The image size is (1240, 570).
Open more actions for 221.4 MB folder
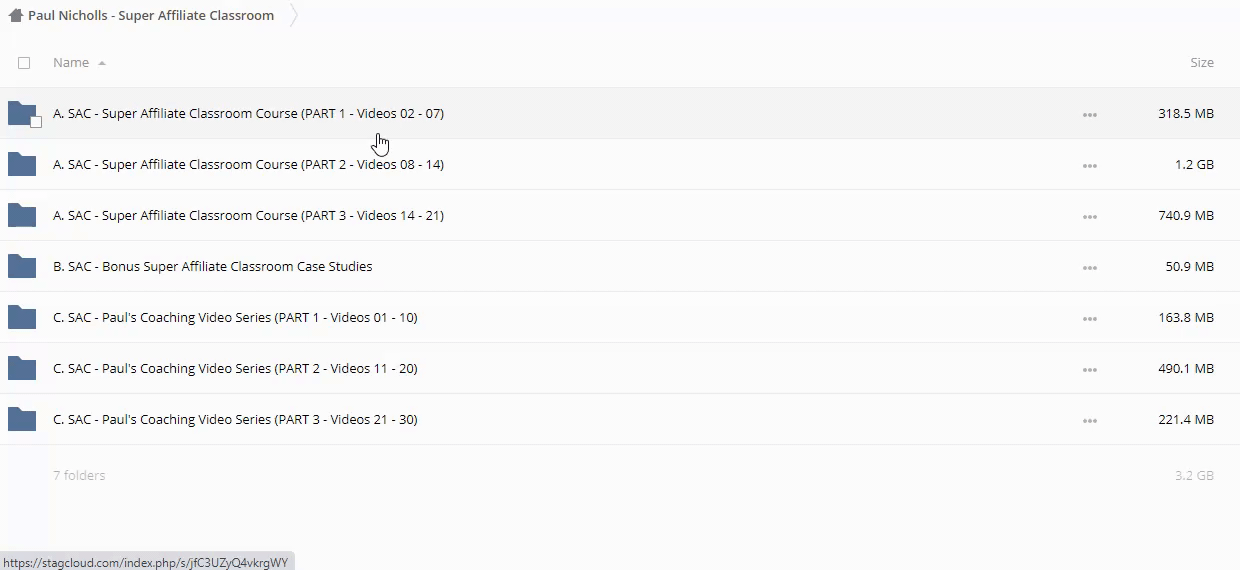(1089, 421)
